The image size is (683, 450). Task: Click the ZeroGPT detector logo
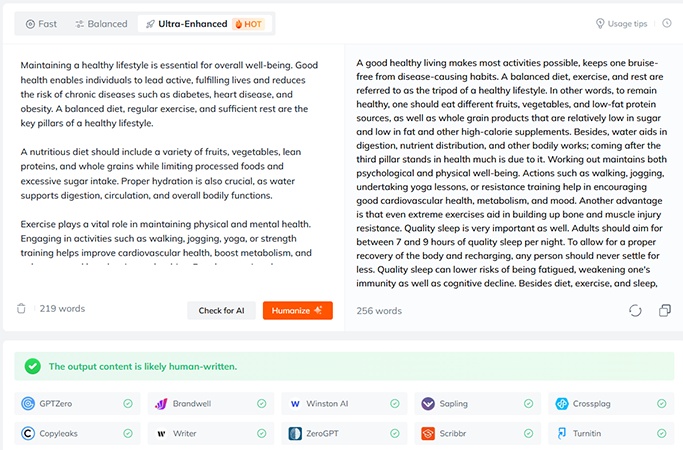[295, 433]
